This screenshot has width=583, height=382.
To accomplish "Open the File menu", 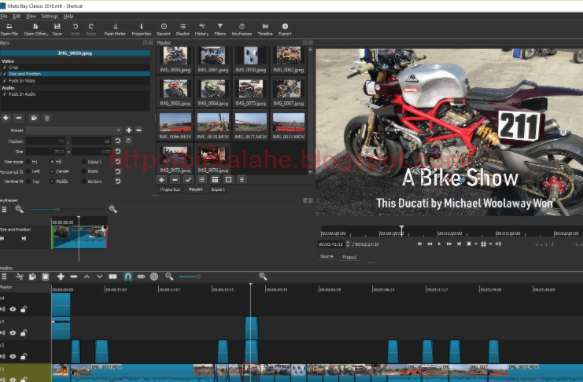I will [4, 16].
